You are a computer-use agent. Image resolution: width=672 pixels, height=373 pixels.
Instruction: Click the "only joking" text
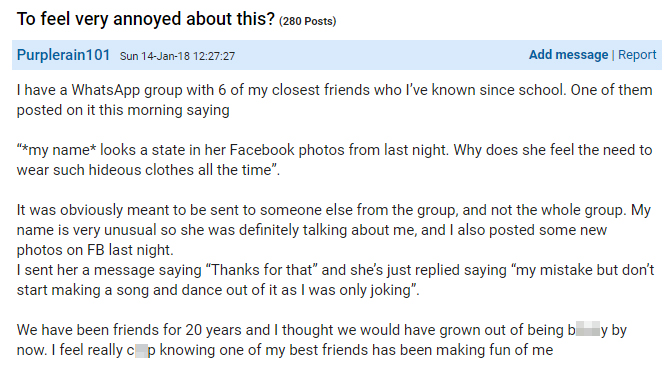click(x=375, y=290)
